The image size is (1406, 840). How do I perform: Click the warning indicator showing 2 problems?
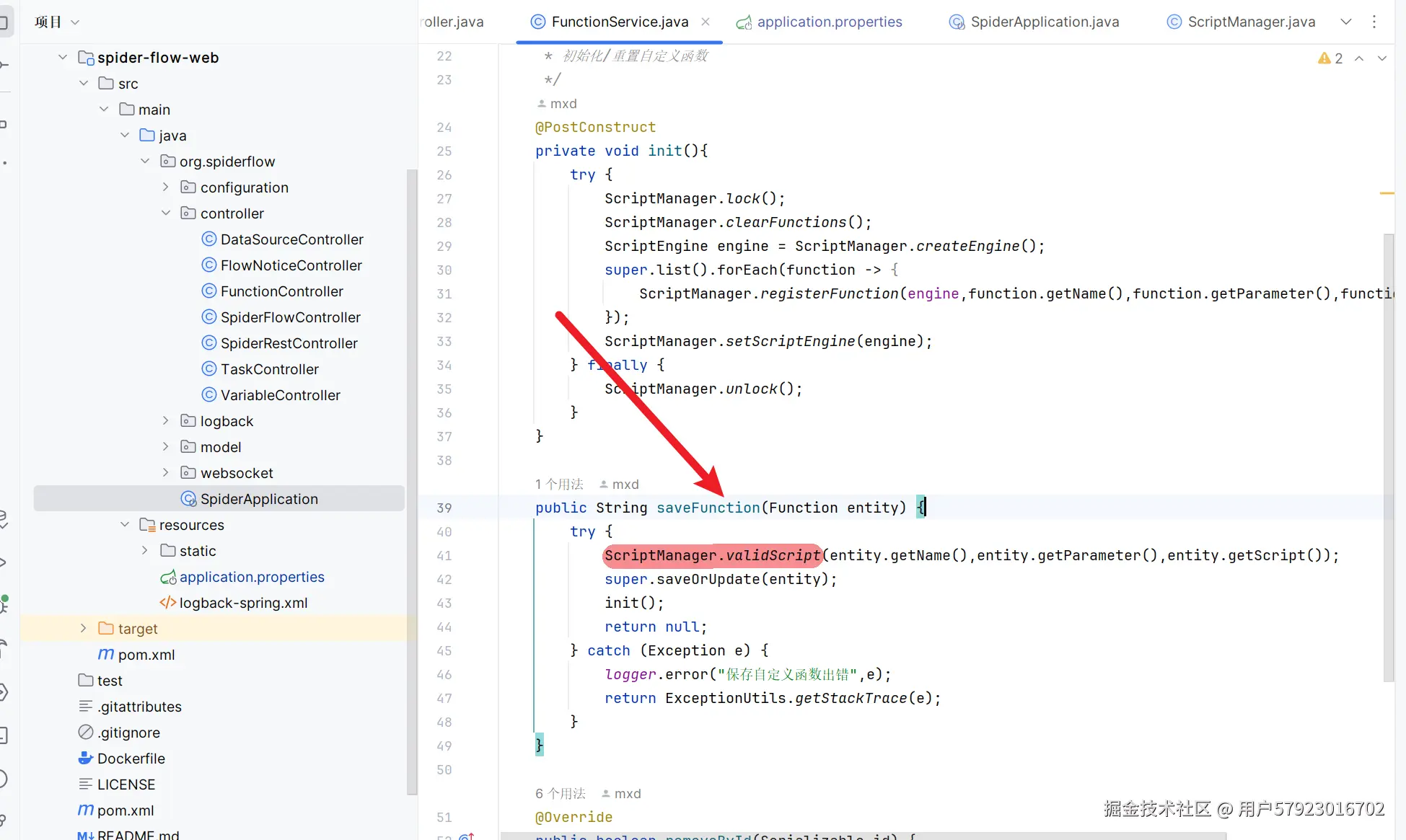(1330, 58)
